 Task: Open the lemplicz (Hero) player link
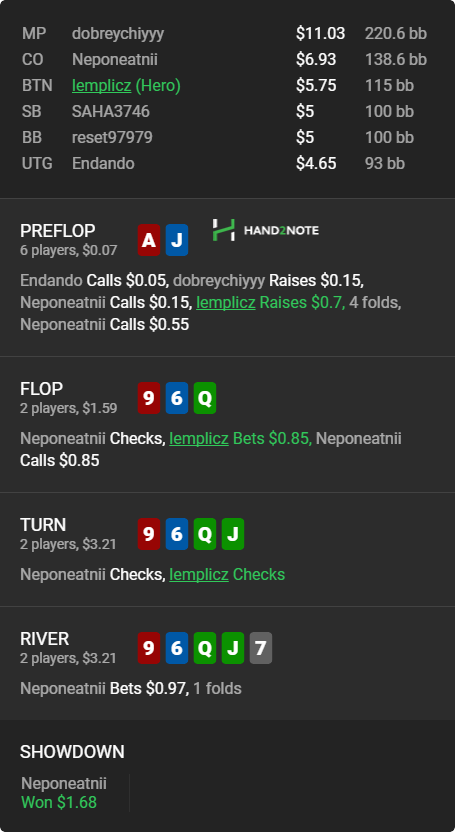tap(126, 85)
